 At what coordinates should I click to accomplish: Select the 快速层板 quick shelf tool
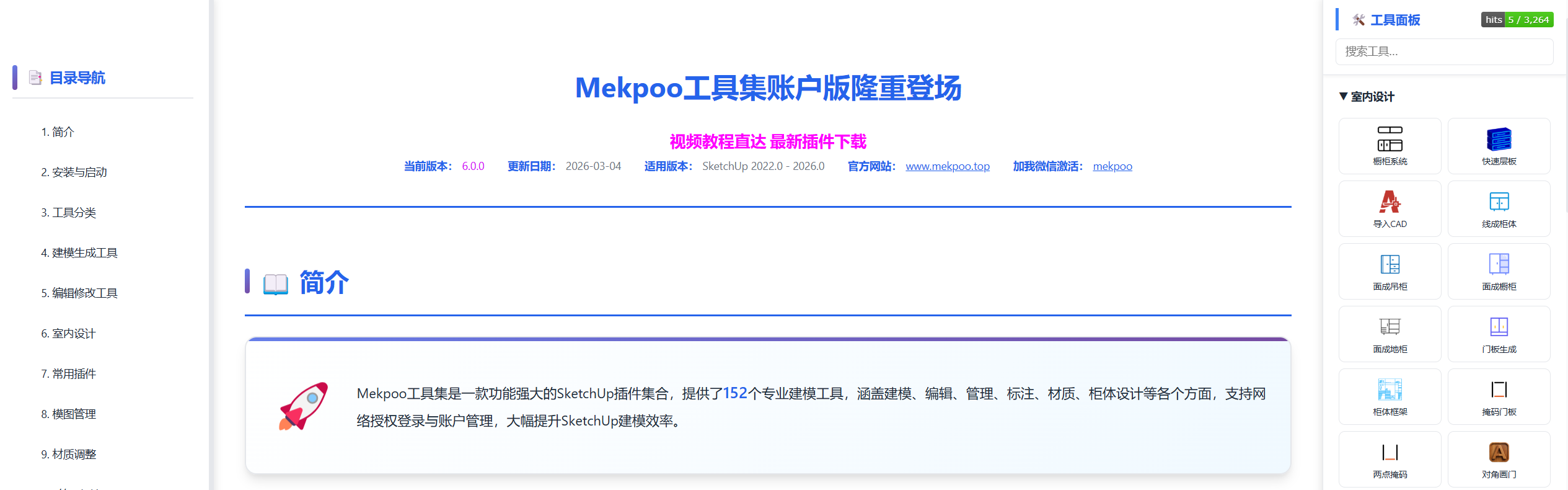1499,145
